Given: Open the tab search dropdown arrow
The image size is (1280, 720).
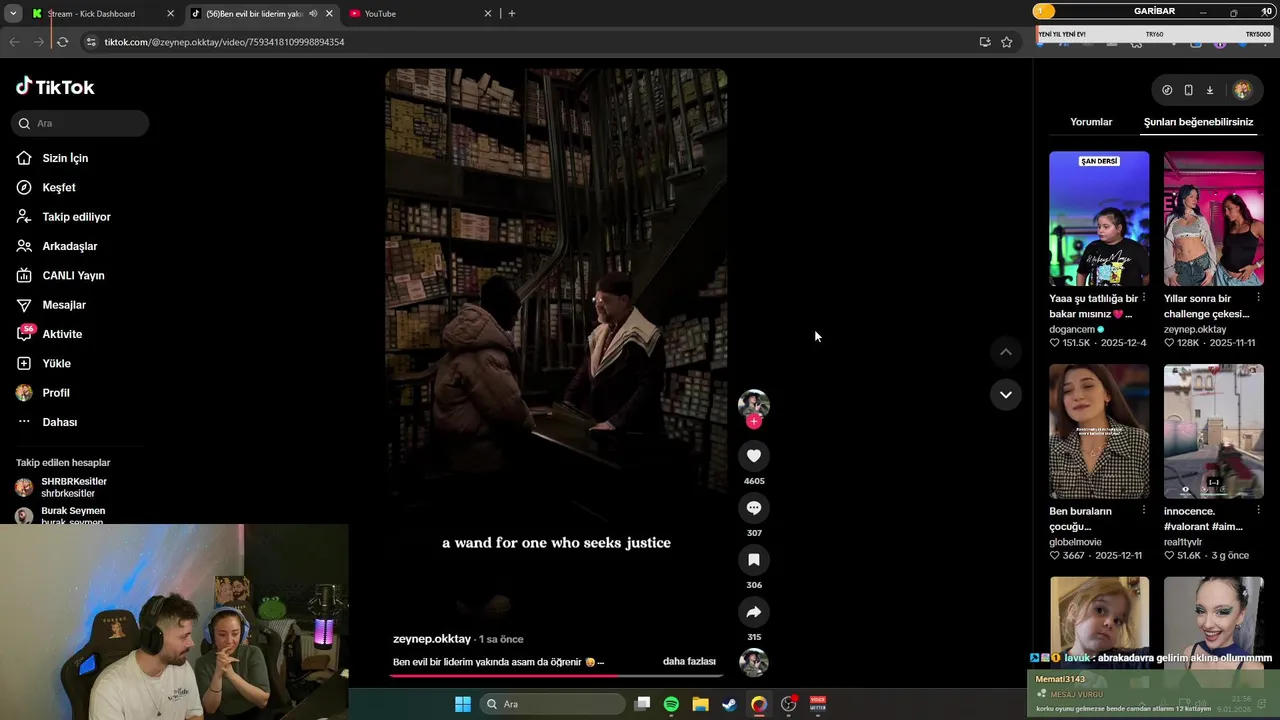Looking at the screenshot, I should pyautogui.click(x=13, y=14).
